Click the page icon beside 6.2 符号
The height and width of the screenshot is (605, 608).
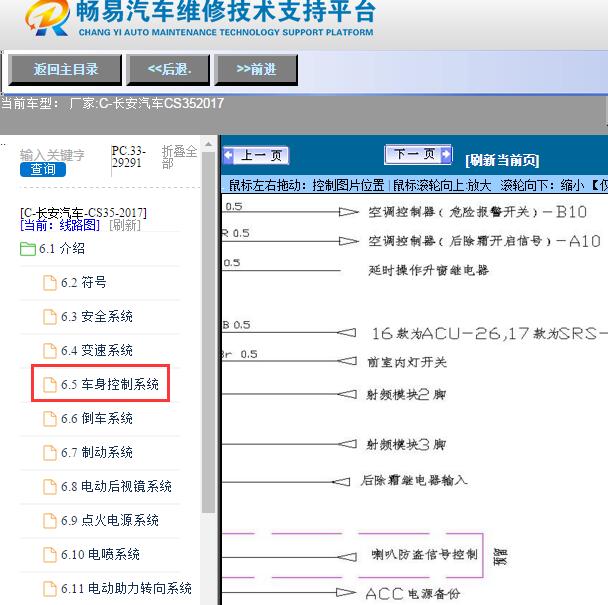point(50,283)
